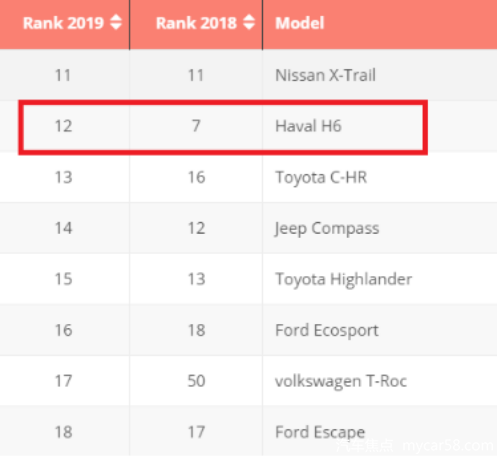Click the Toyota Highlander model name

click(344, 279)
